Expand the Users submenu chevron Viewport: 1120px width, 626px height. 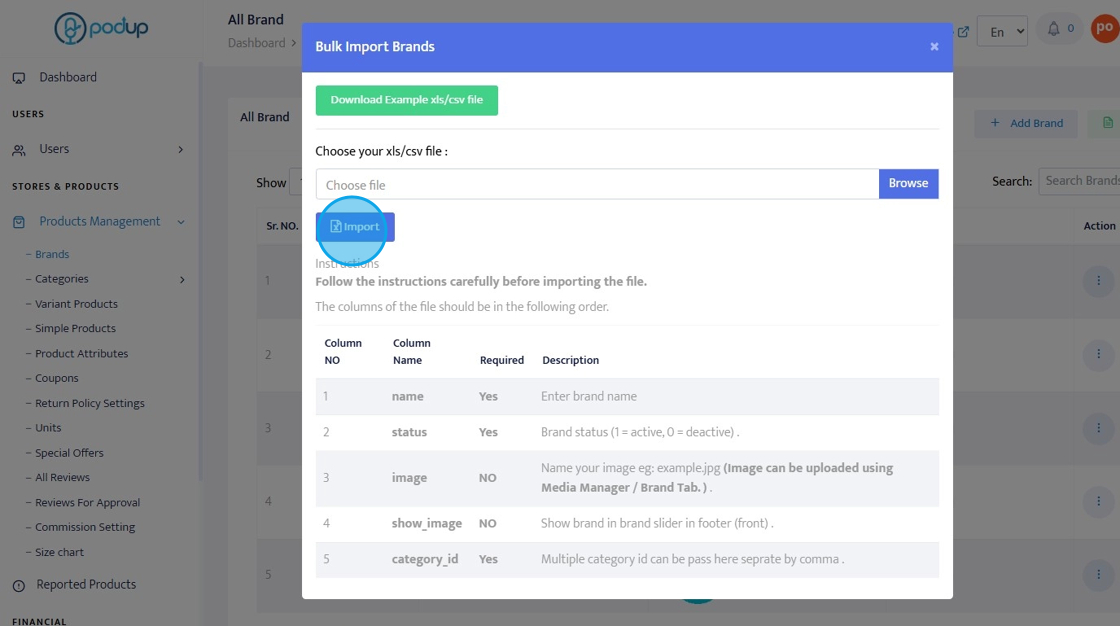click(181, 150)
